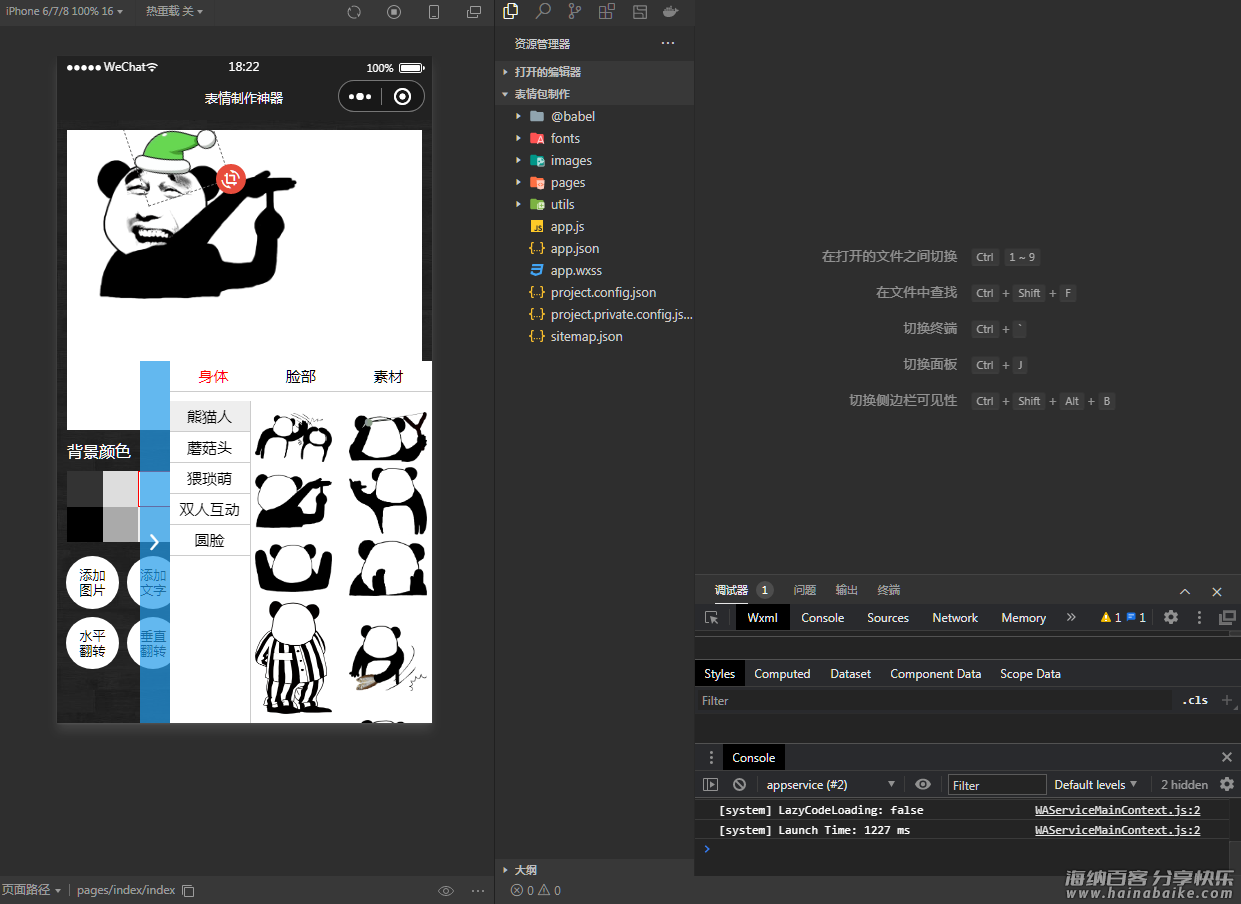Click the red rotate handle on the hat sticker
Screen dimensions: 1241x904
pos(231,179)
